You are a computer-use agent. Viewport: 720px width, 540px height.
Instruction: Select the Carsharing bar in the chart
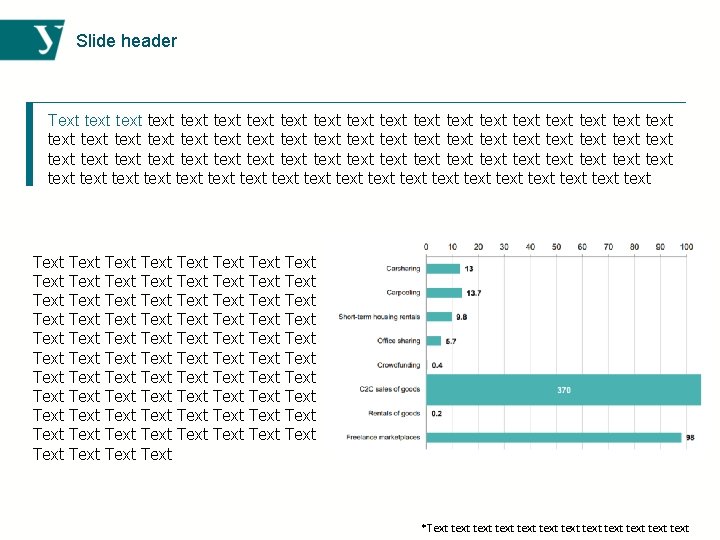[443, 269]
